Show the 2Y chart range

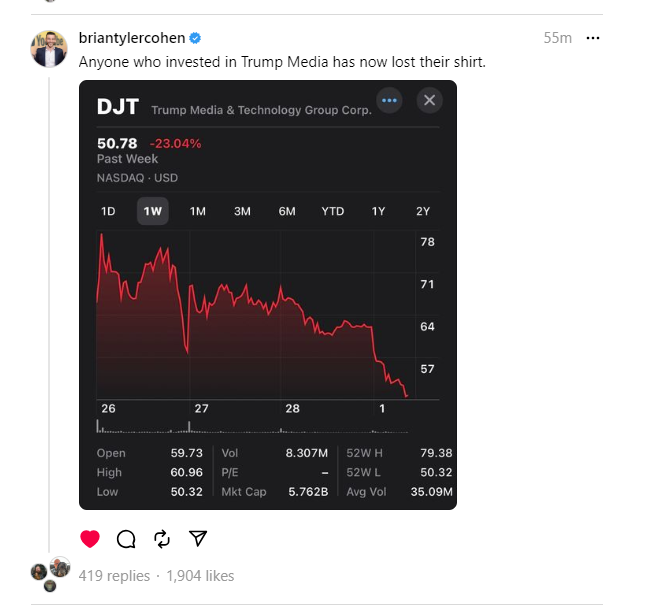(x=423, y=211)
